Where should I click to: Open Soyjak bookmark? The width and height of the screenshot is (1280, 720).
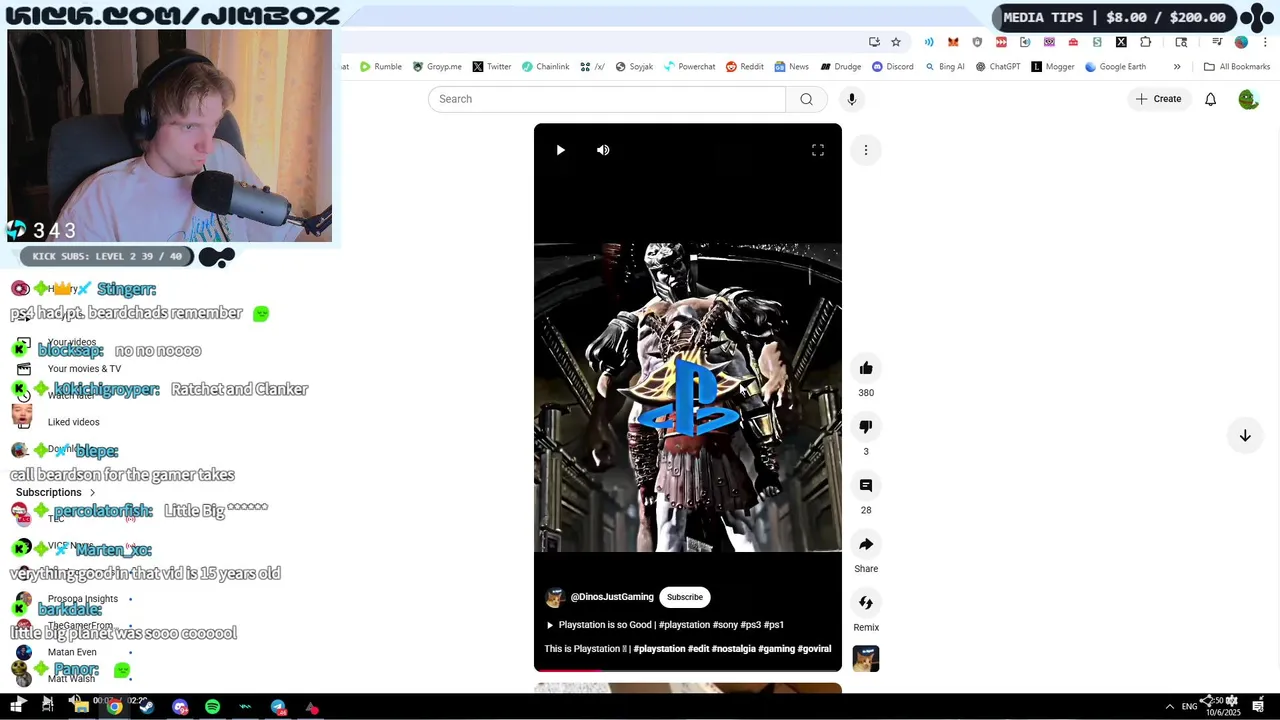pyautogui.click(x=634, y=67)
